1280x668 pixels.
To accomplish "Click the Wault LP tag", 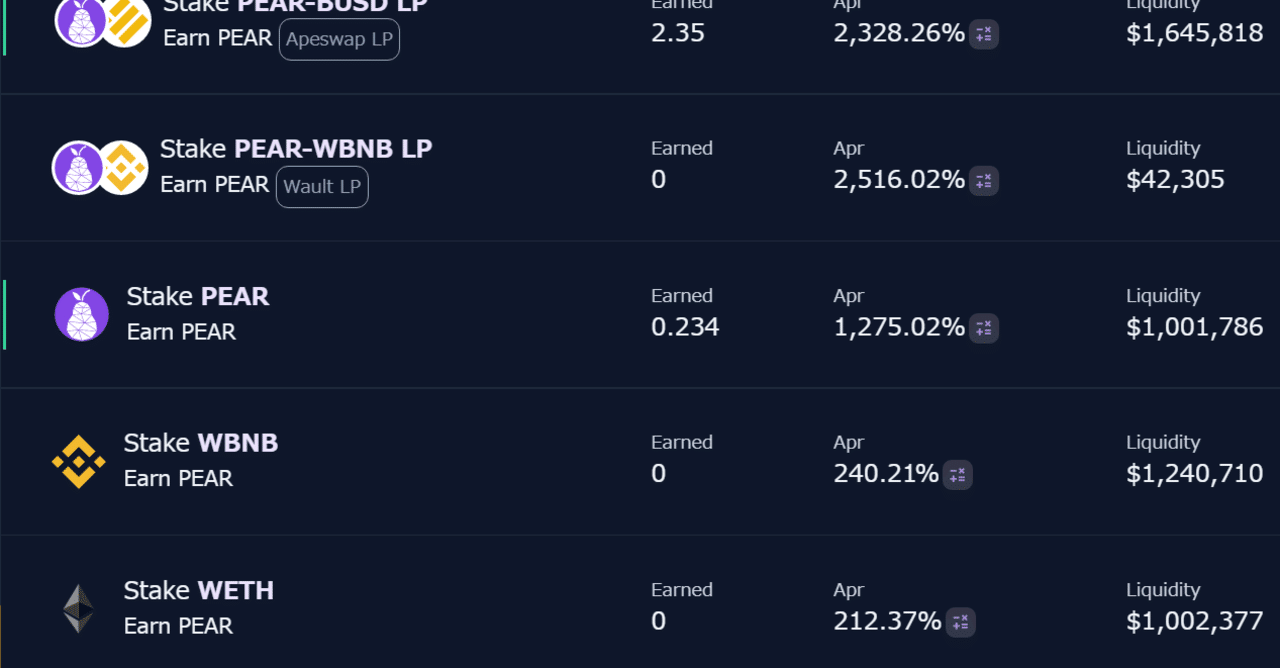I will pos(322,187).
